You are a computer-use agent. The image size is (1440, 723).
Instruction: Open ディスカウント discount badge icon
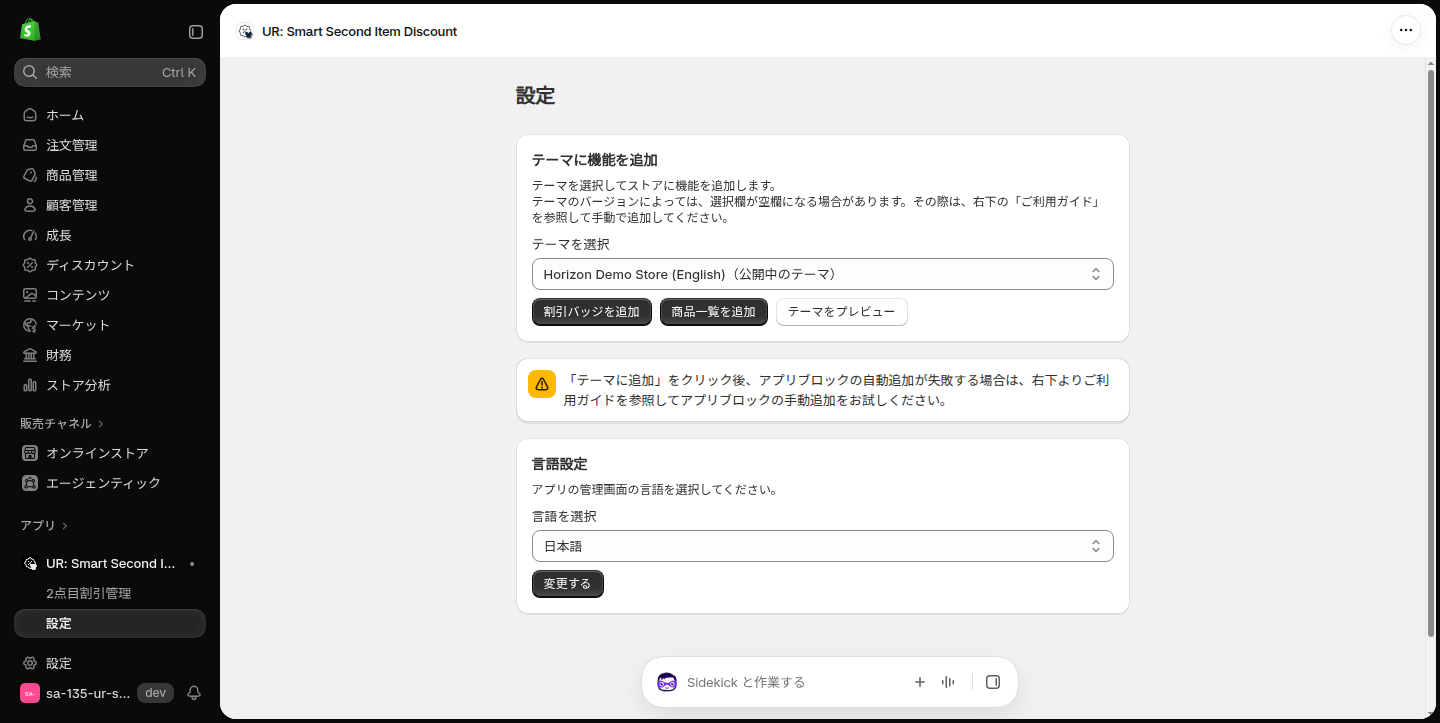(30, 265)
